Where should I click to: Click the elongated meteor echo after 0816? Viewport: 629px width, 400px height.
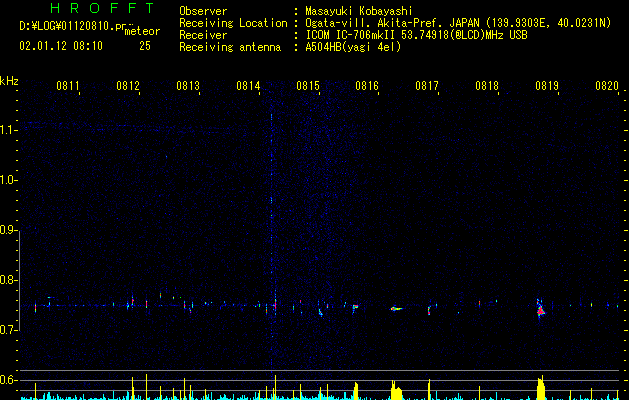[396, 309]
